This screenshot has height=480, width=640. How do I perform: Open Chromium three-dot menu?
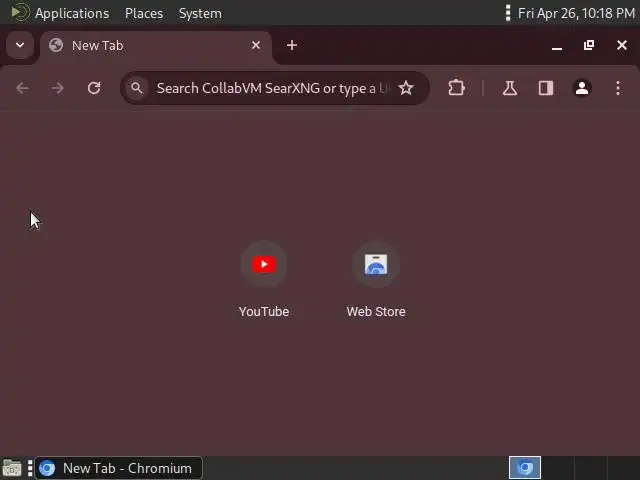coord(618,88)
